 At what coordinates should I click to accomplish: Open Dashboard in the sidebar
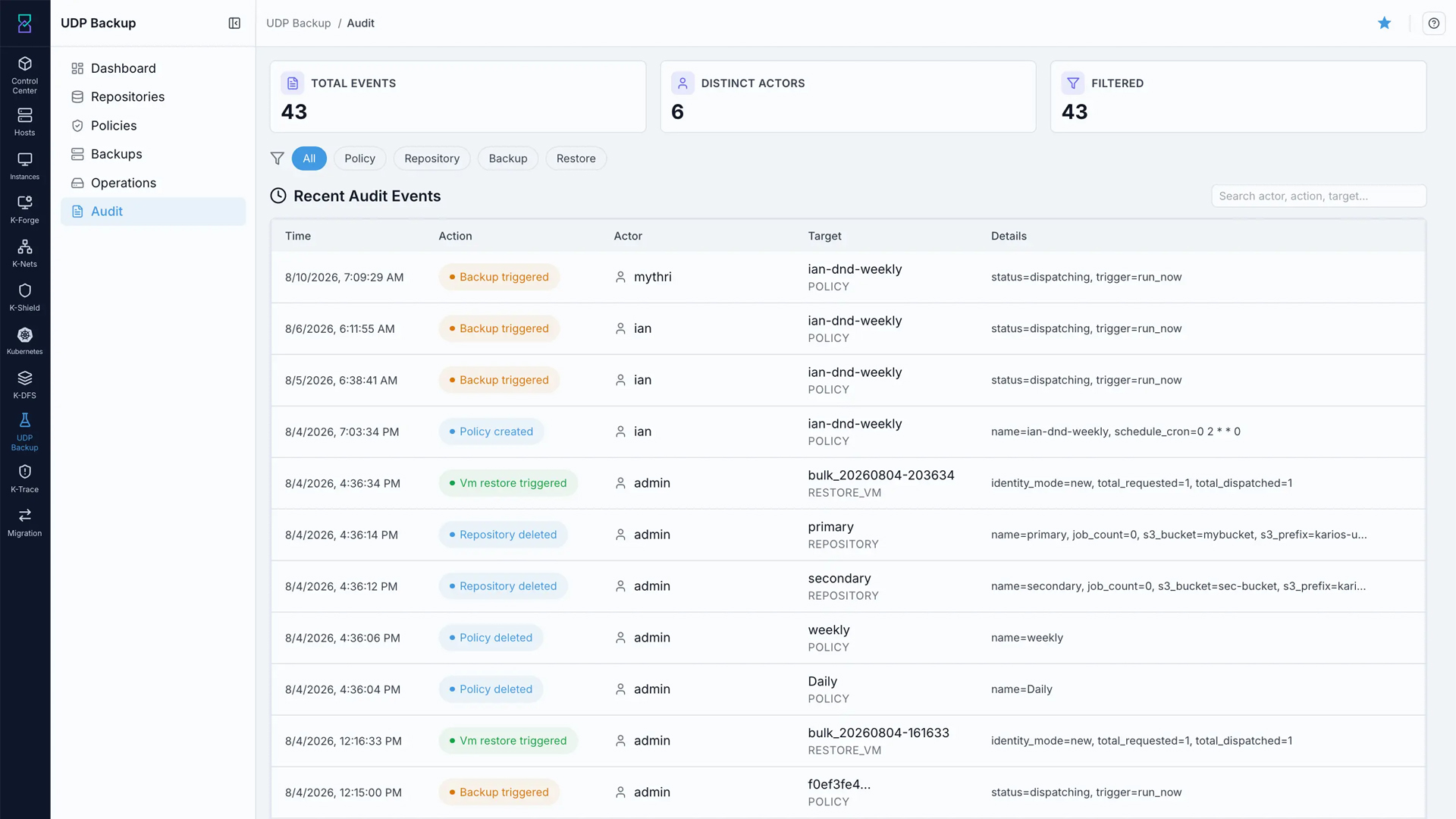(153, 68)
